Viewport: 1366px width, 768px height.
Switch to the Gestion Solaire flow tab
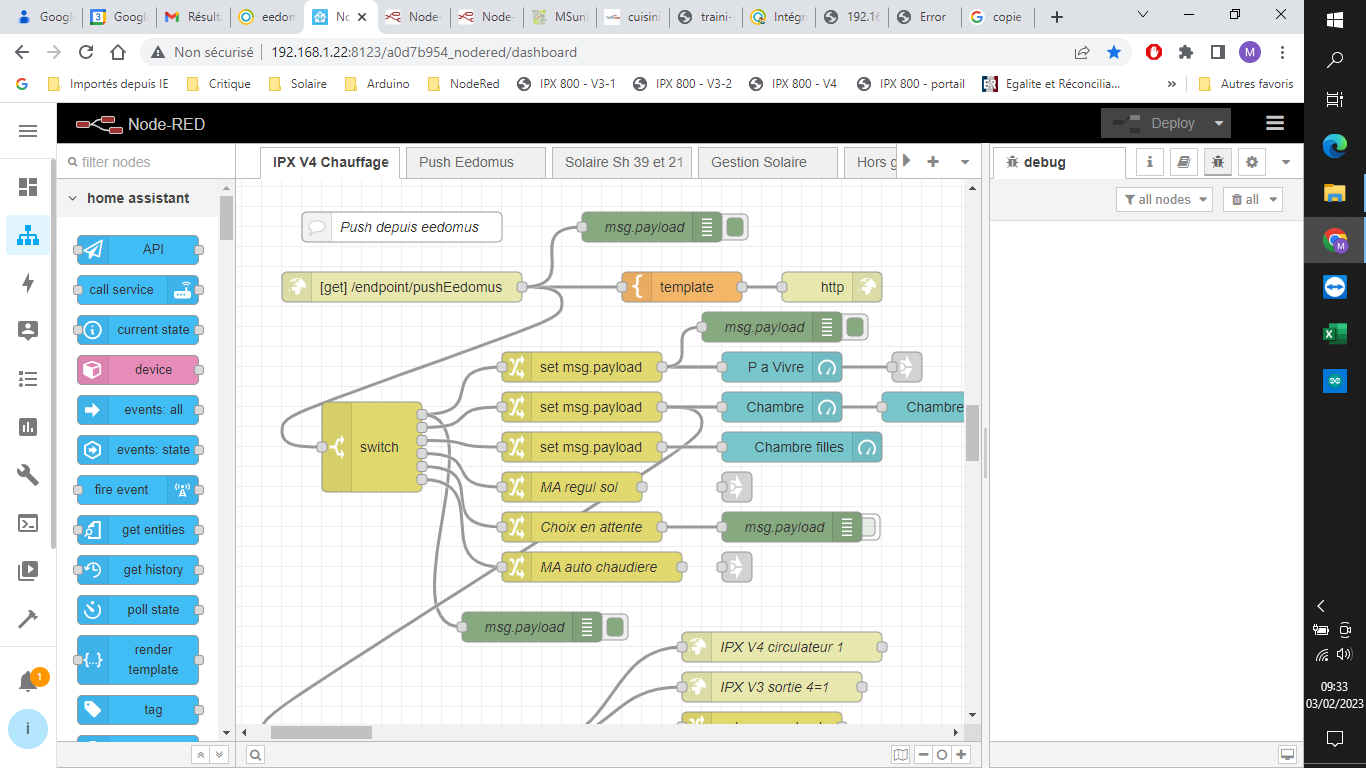tap(758, 162)
